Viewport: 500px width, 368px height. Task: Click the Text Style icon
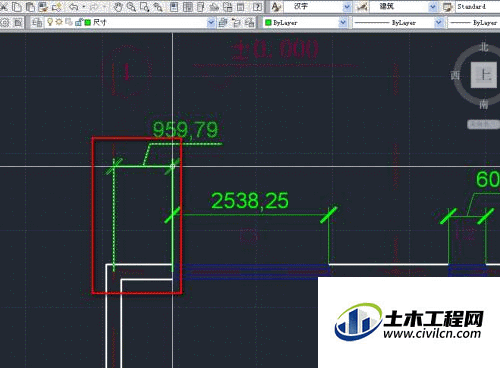coord(276,6)
